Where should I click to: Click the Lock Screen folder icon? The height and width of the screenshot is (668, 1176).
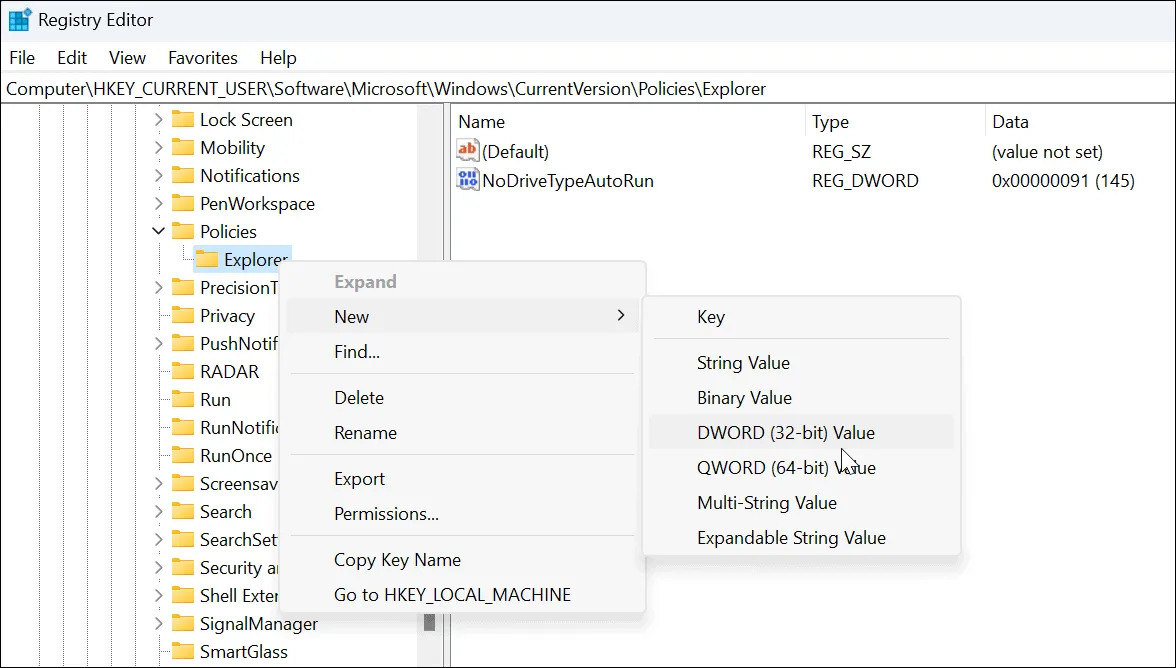tap(183, 120)
